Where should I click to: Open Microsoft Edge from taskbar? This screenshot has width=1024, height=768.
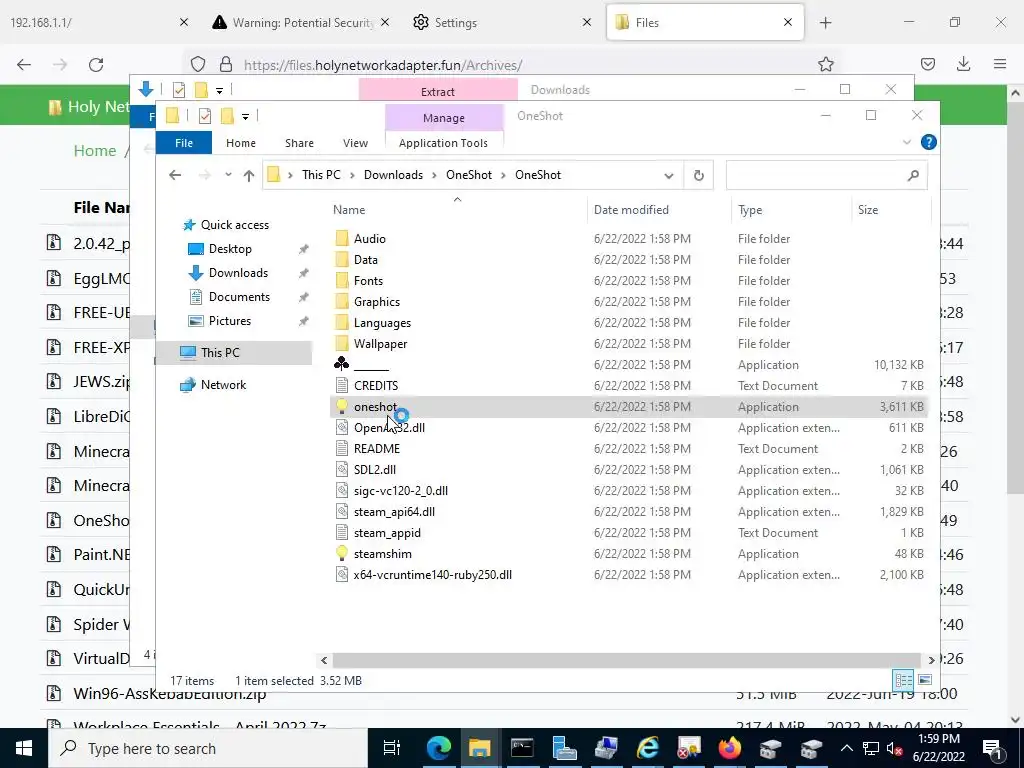tap(438, 748)
